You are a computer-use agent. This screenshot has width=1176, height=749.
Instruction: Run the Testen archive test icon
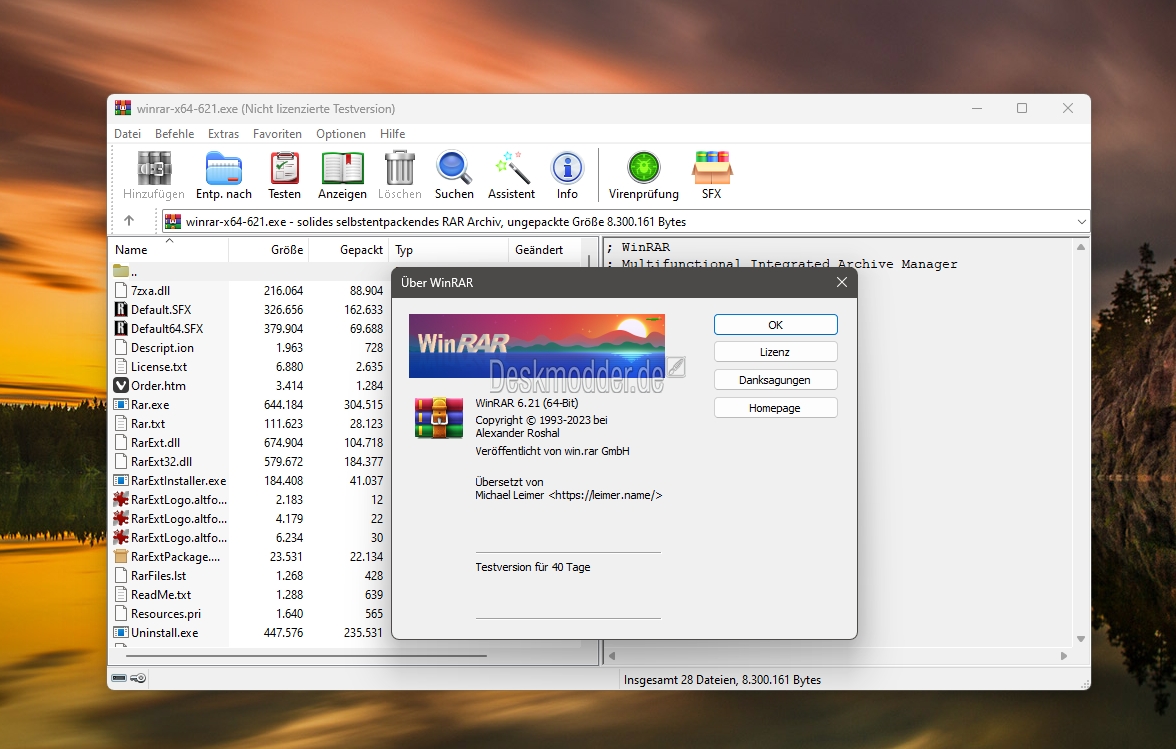284,169
